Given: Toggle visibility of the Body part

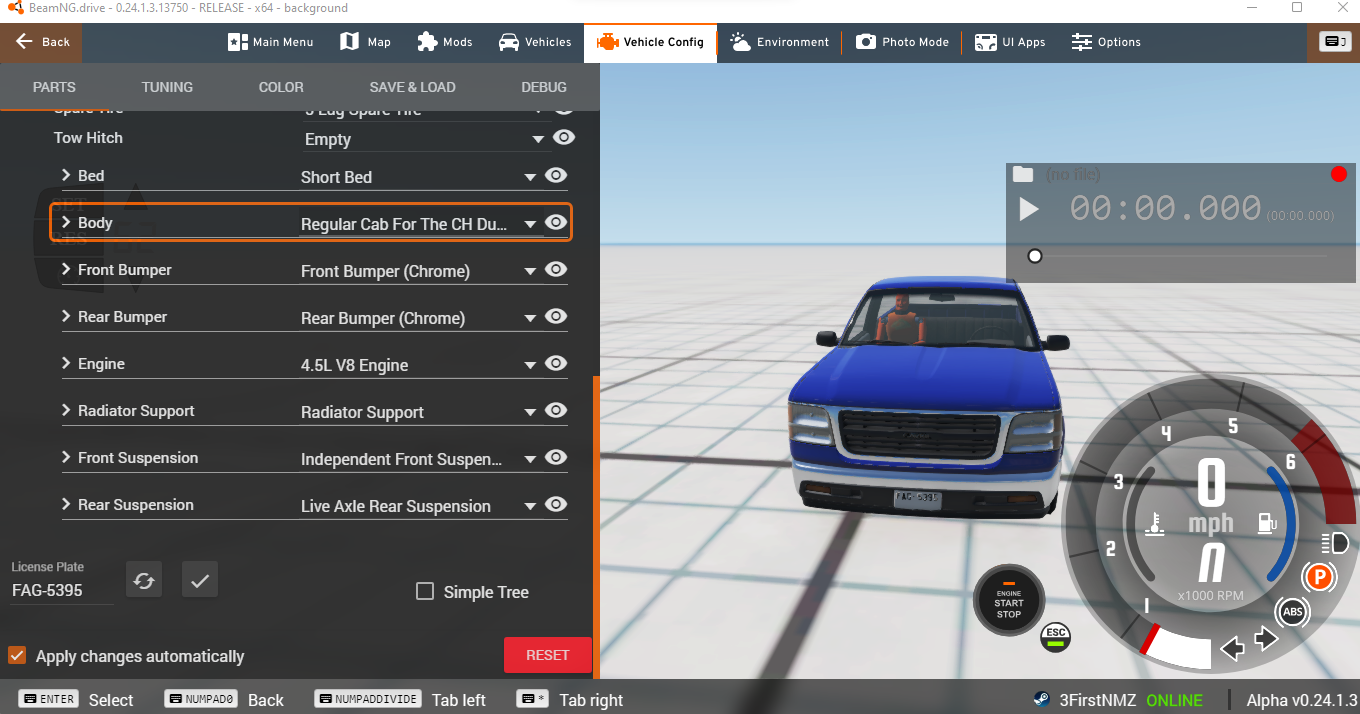Looking at the screenshot, I should point(556,222).
